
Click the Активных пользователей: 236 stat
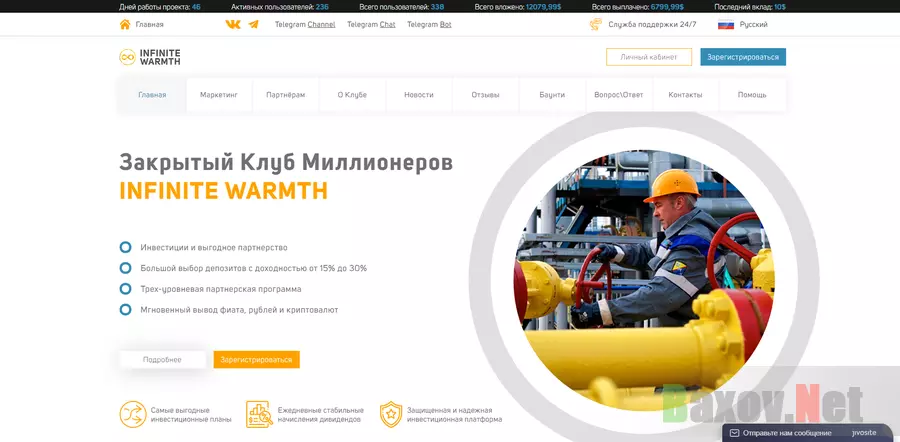[280, 7]
